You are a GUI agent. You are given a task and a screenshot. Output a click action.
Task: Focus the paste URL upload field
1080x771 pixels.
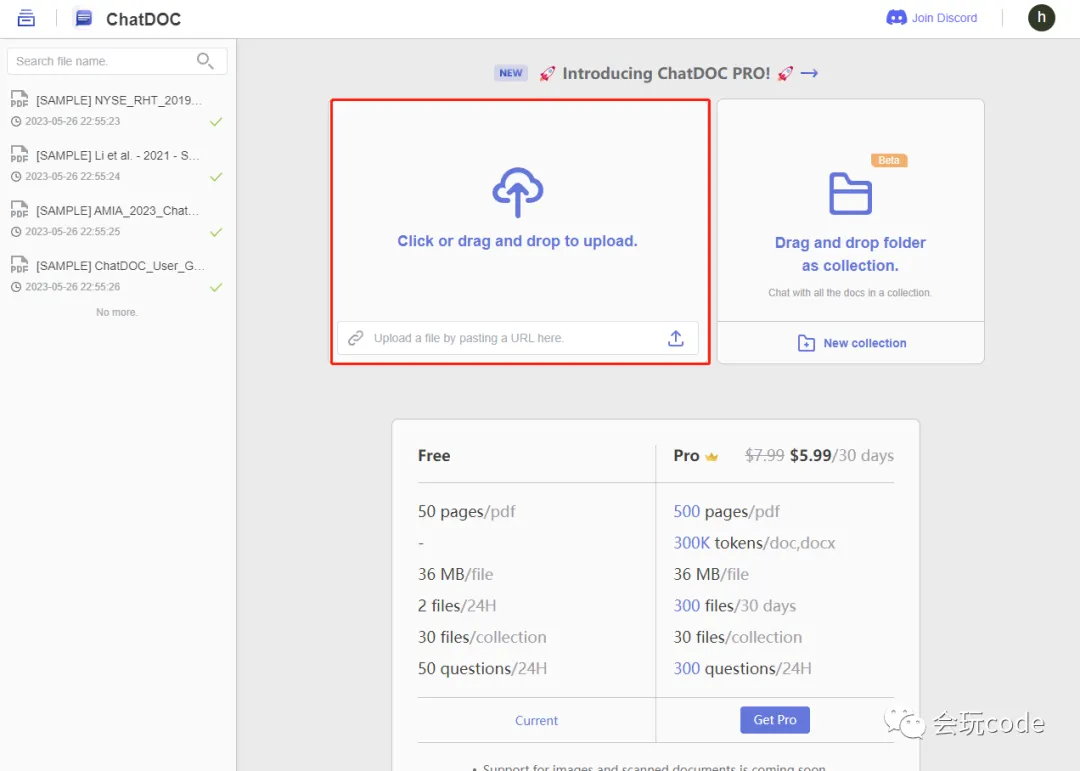517,338
